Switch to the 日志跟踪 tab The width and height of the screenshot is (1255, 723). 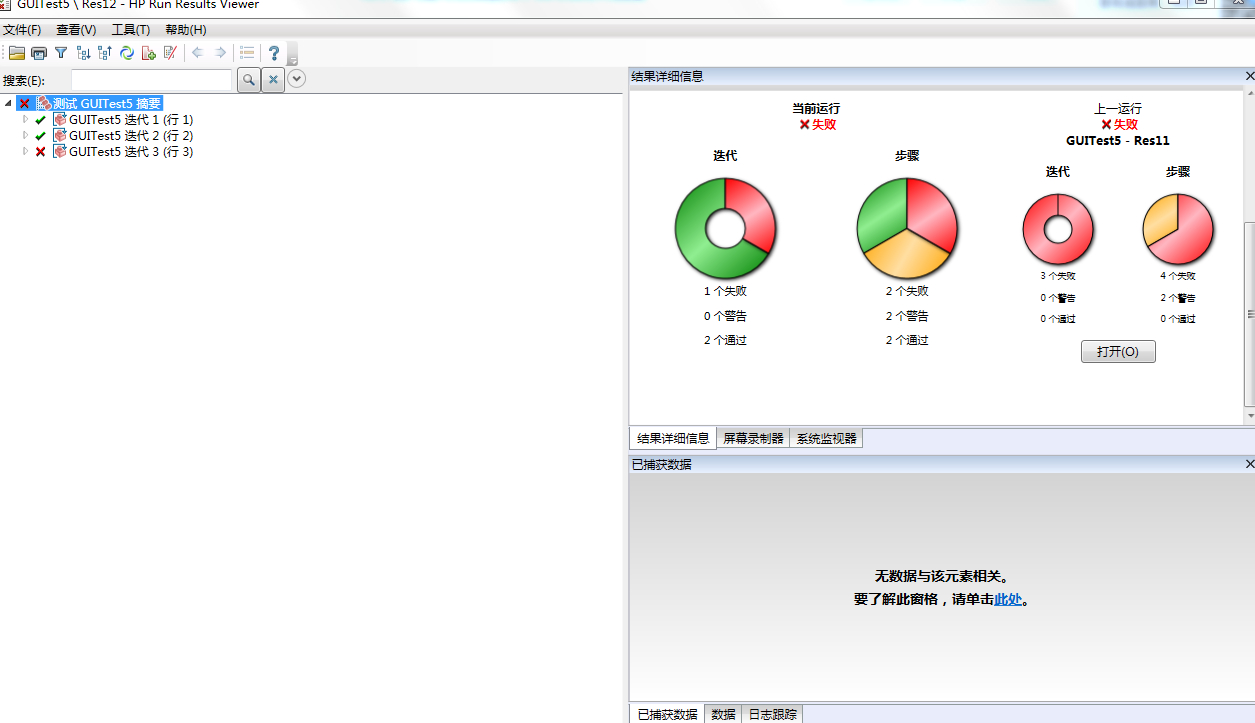773,714
